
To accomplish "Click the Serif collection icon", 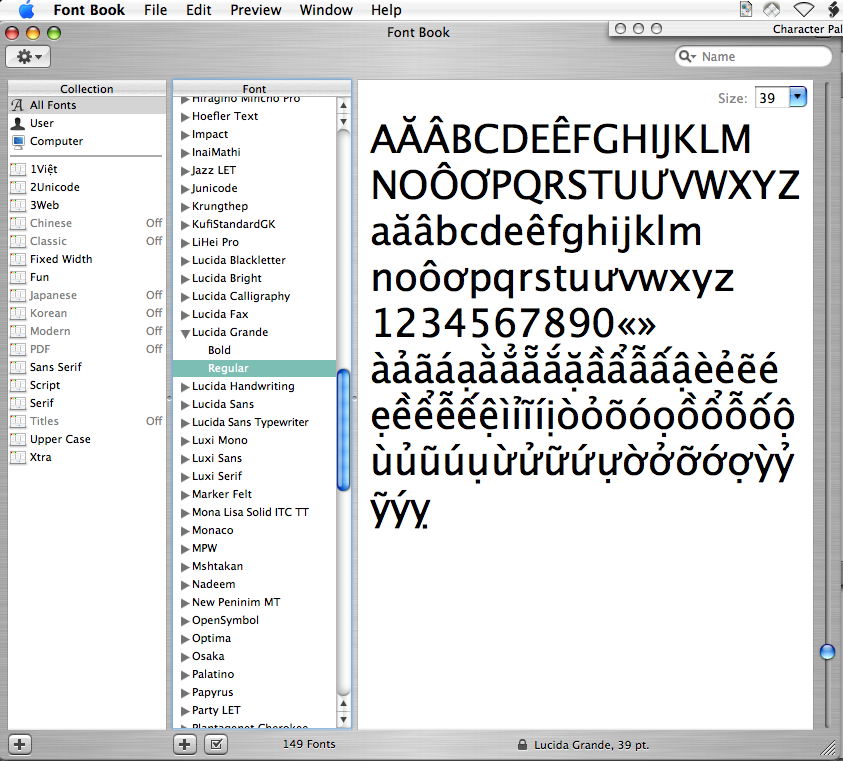I will coord(18,403).
